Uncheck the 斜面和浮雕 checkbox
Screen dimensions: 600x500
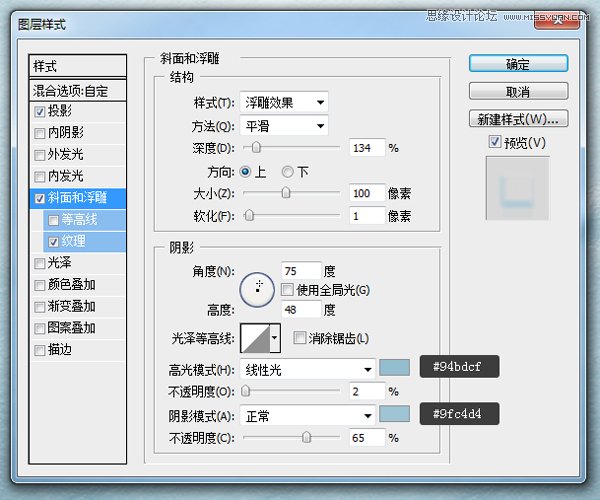(40, 198)
